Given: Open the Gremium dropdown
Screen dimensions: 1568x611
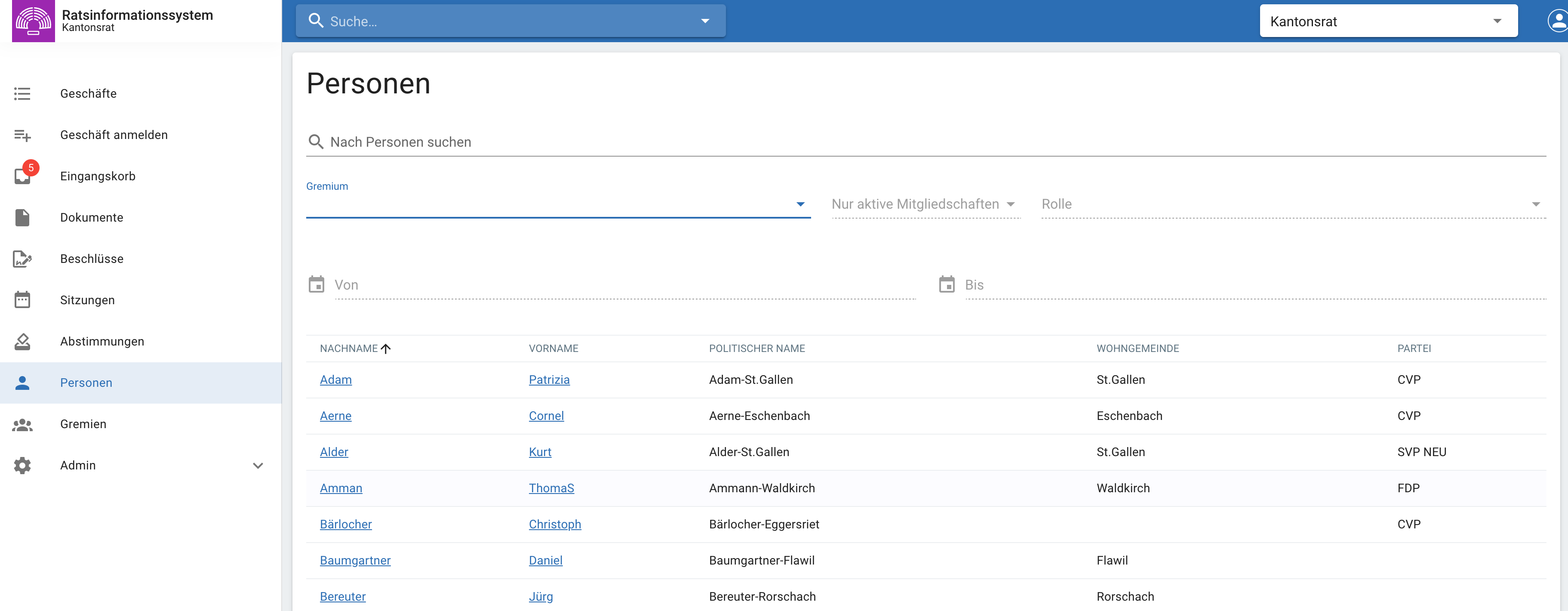Looking at the screenshot, I should point(800,205).
